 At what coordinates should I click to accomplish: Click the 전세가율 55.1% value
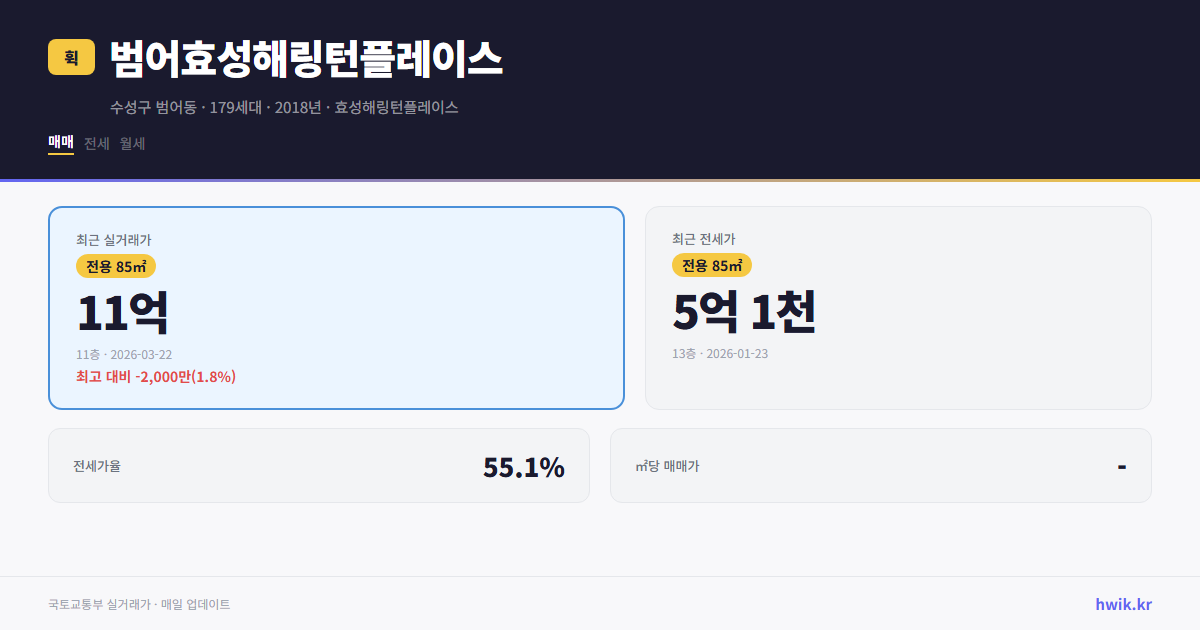(x=524, y=465)
